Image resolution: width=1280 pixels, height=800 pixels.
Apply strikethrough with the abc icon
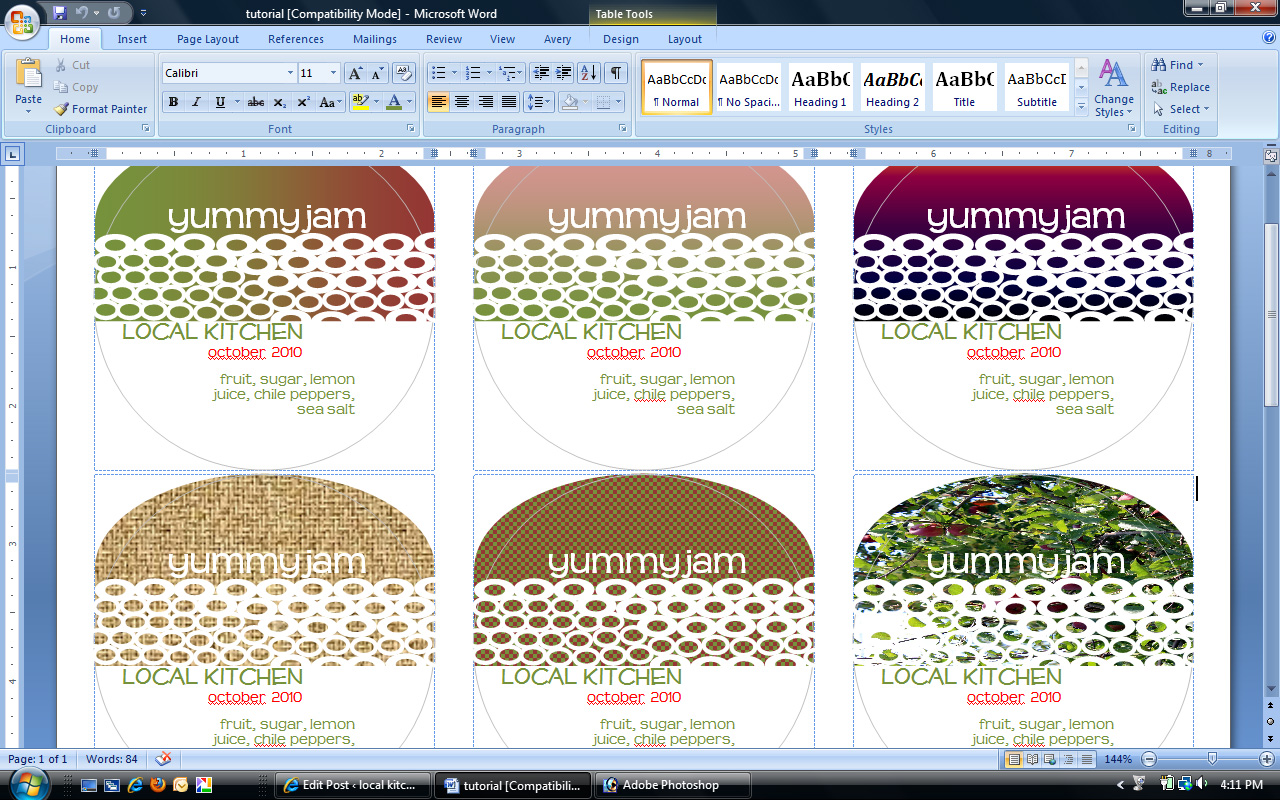tap(256, 102)
